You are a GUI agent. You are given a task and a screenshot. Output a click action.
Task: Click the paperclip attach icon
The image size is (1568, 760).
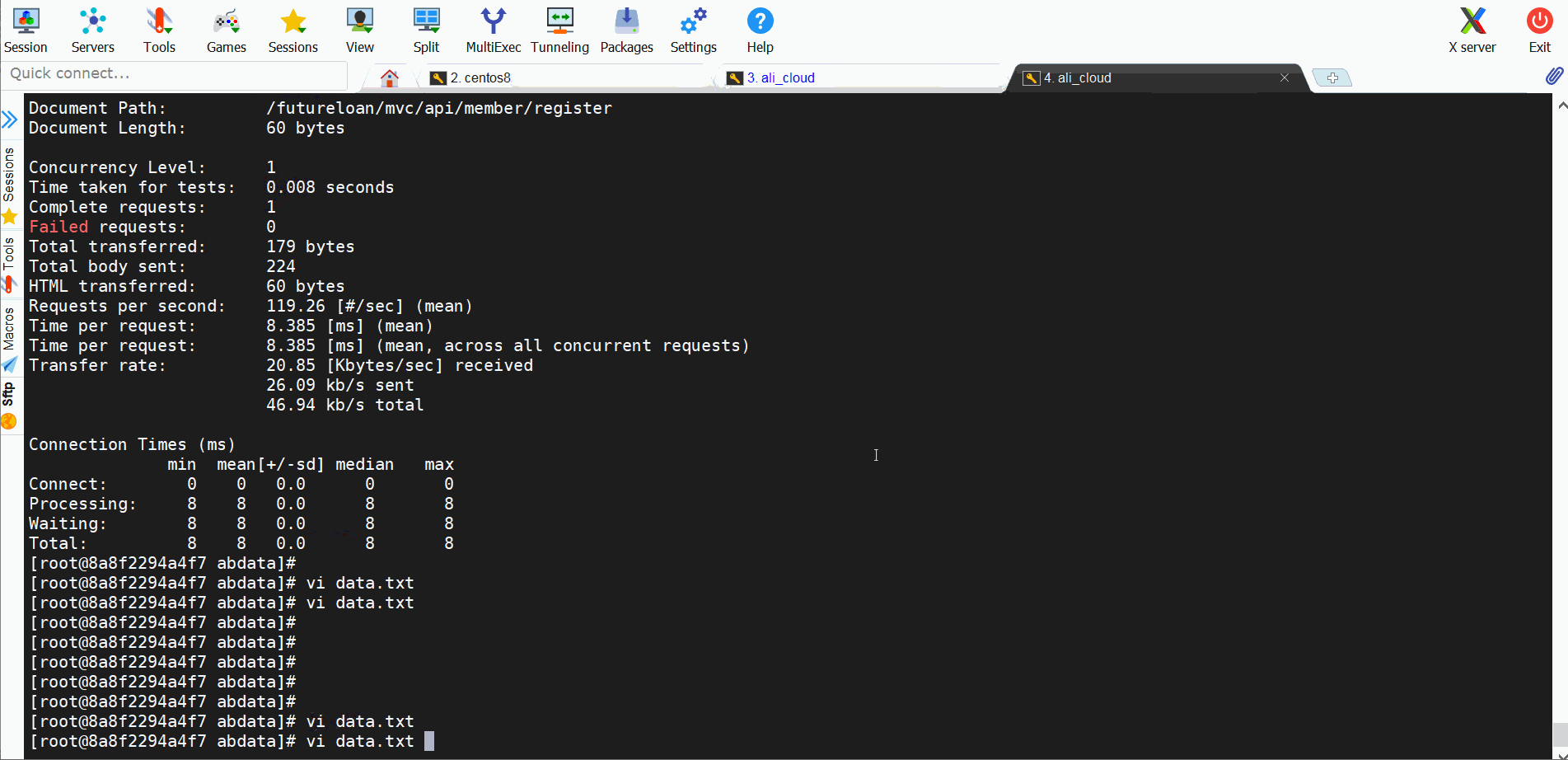[x=1553, y=76]
